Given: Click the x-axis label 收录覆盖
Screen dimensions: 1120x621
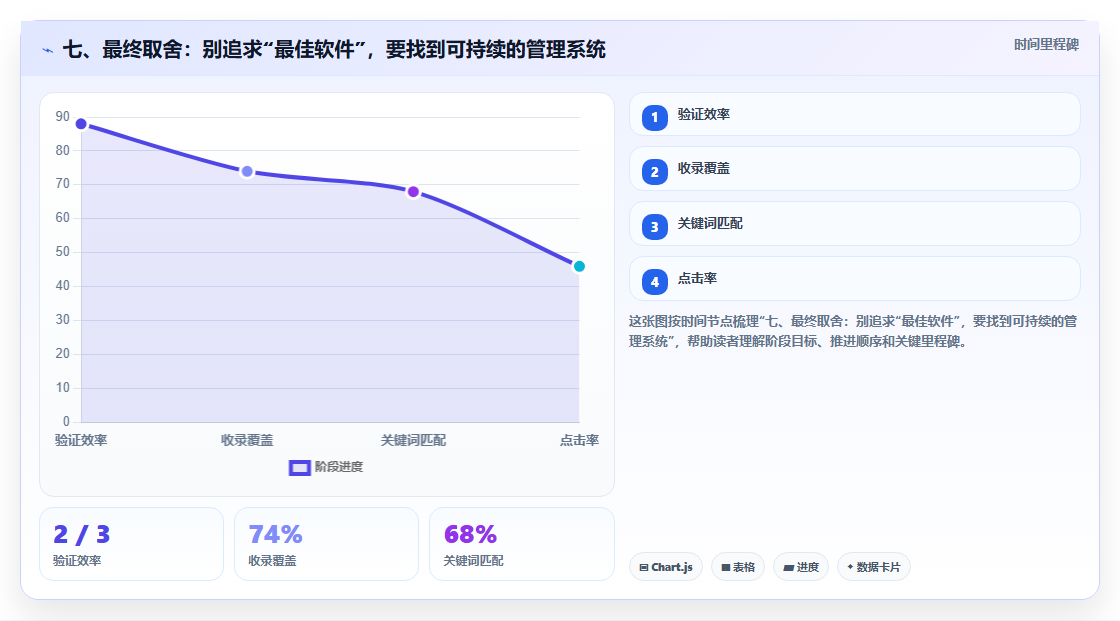Looking at the screenshot, I should (x=247, y=440).
